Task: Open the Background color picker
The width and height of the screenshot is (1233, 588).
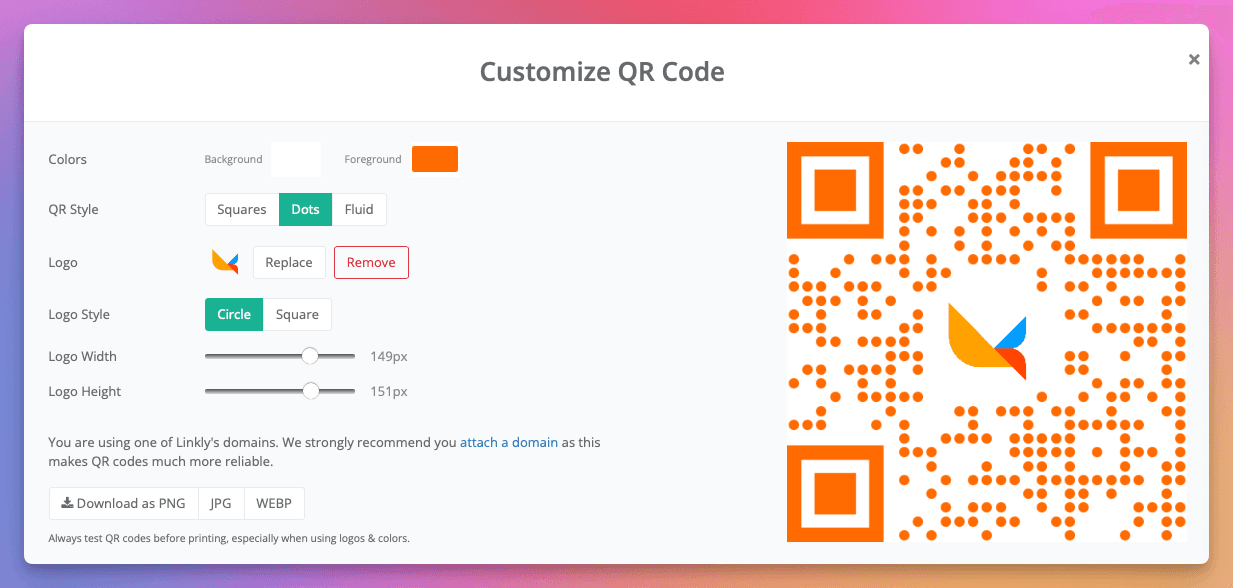Action: 295,158
